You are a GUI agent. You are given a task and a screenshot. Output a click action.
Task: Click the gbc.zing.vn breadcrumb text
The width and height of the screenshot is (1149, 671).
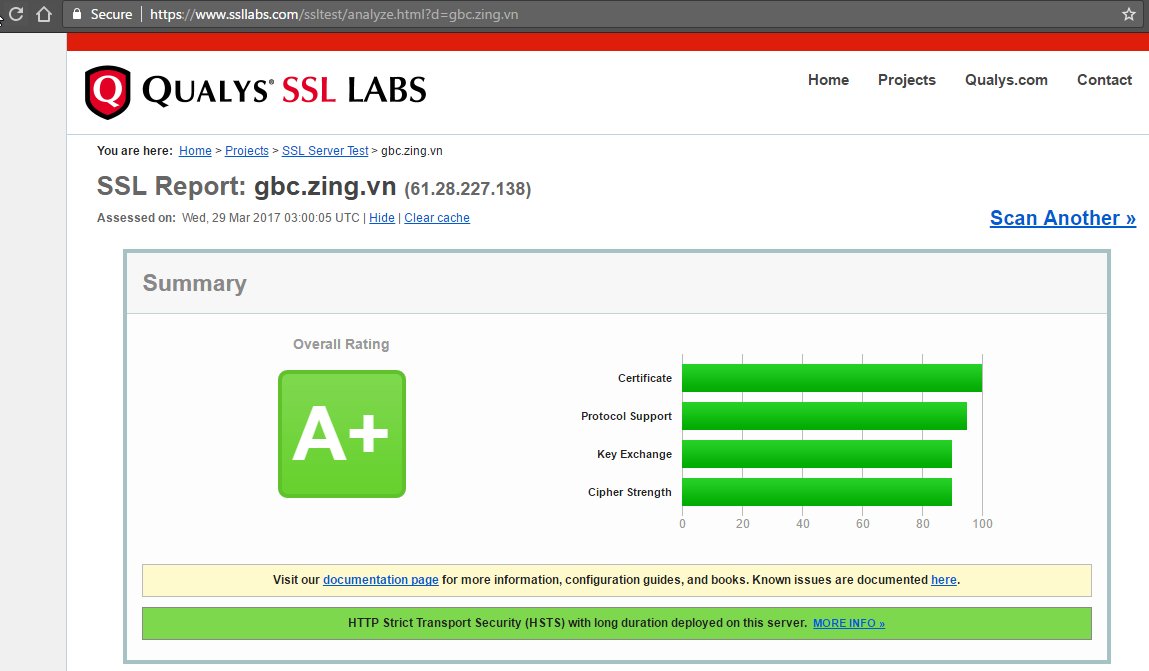point(412,151)
